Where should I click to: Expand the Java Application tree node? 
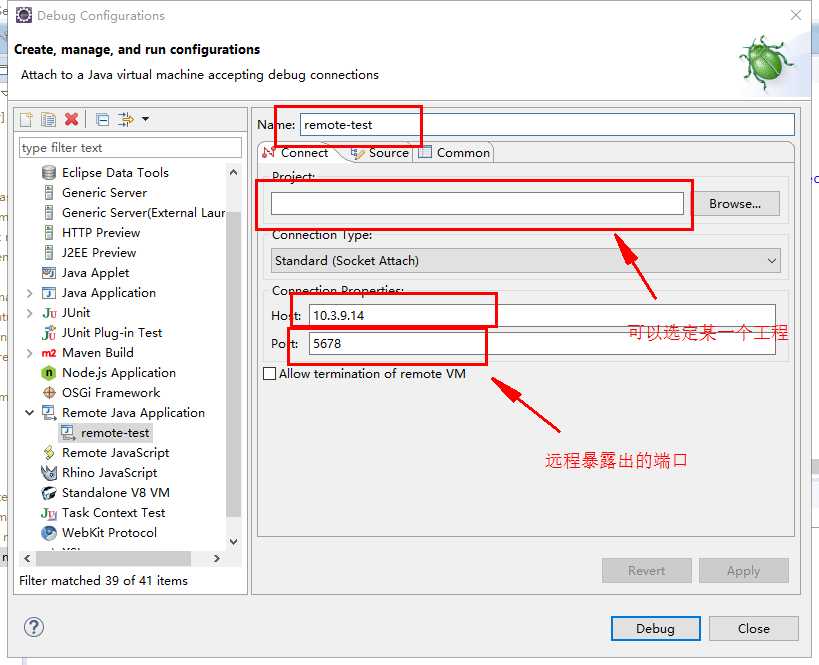tap(30, 293)
